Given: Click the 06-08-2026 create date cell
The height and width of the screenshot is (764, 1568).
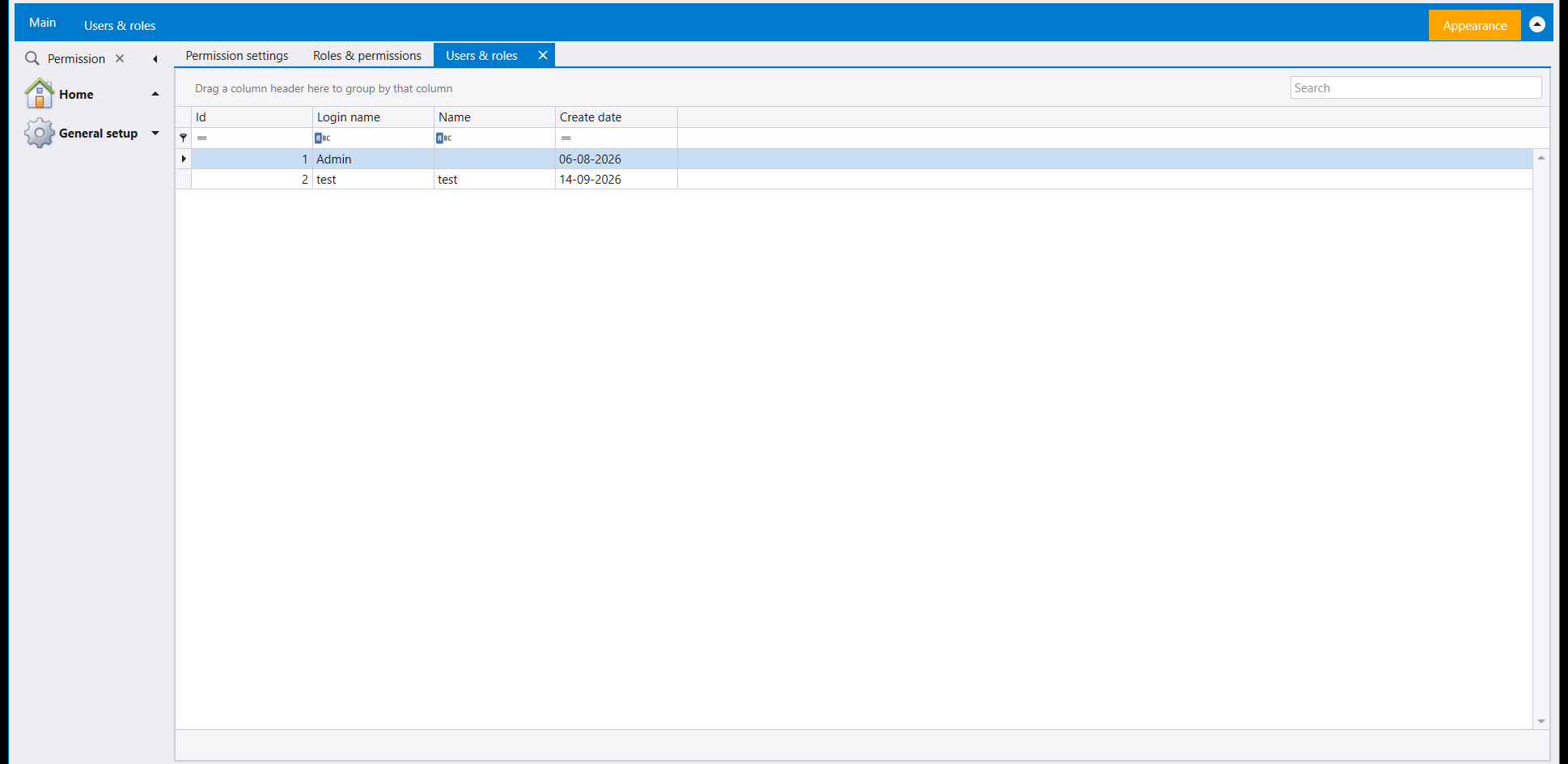Looking at the screenshot, I should click(617, 159).
